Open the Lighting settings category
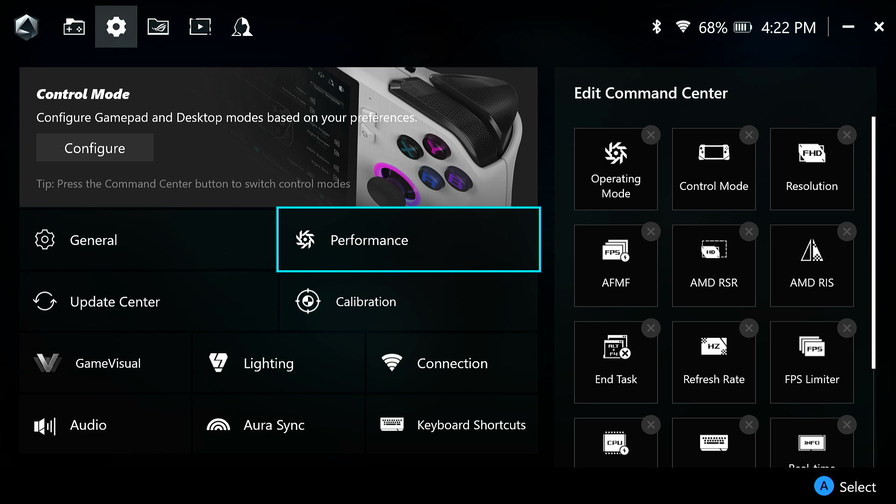Image resolution: width=896 pixels, height=504 pixels. (278, 363)
